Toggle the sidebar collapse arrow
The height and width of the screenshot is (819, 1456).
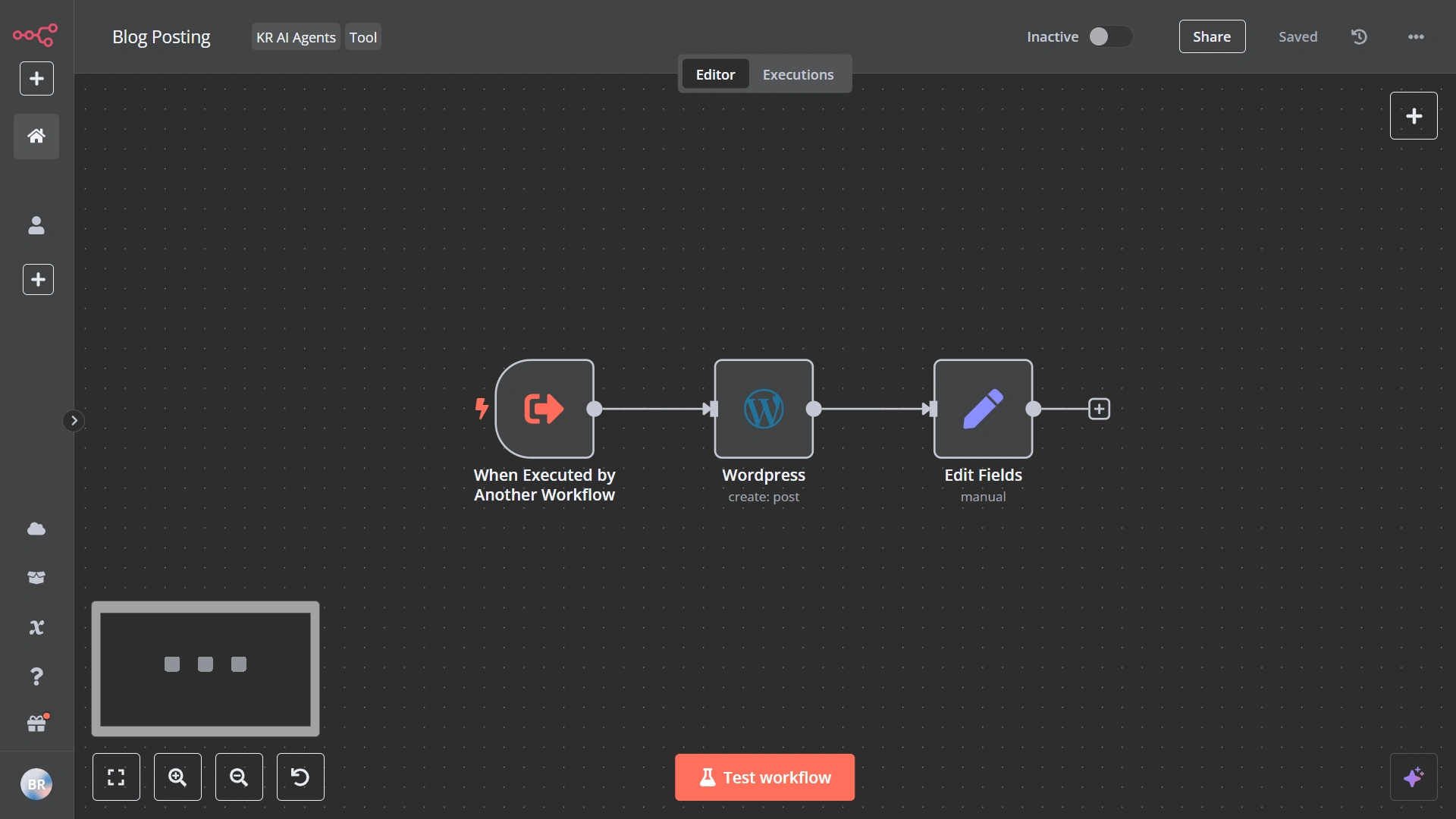73,420
